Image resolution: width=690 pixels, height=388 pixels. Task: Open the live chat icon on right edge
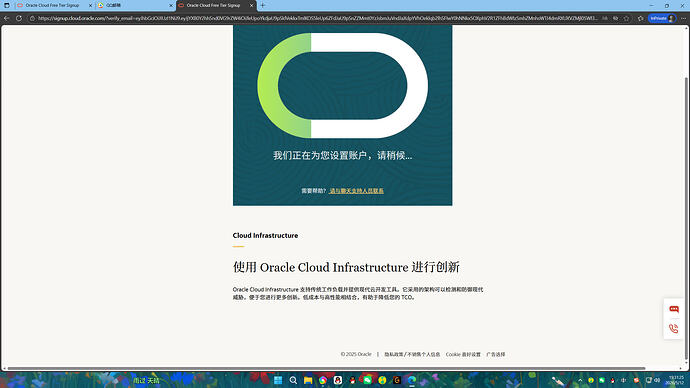point(674,309)
